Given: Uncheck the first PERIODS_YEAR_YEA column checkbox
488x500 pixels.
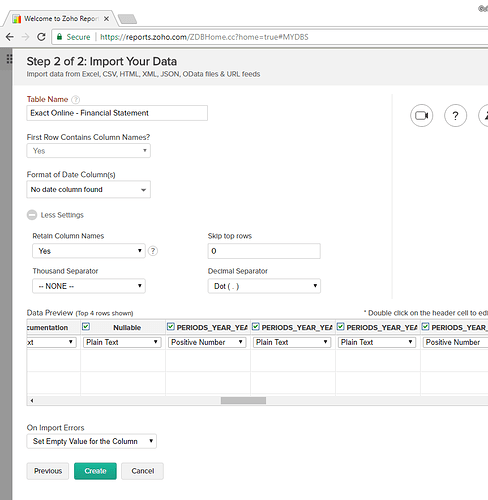Looking at the screenshot, I should [171, 327].
